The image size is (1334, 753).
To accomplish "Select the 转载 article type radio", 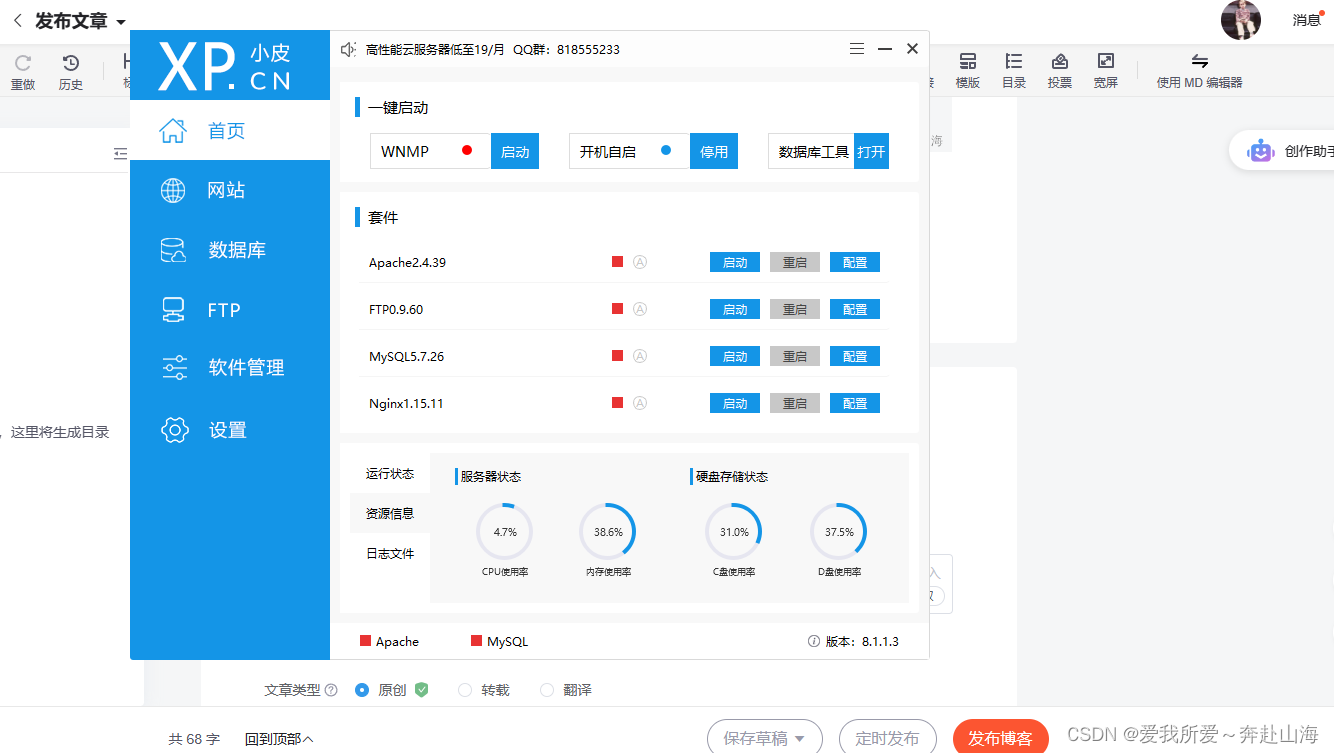I will (x=465, y=690).
